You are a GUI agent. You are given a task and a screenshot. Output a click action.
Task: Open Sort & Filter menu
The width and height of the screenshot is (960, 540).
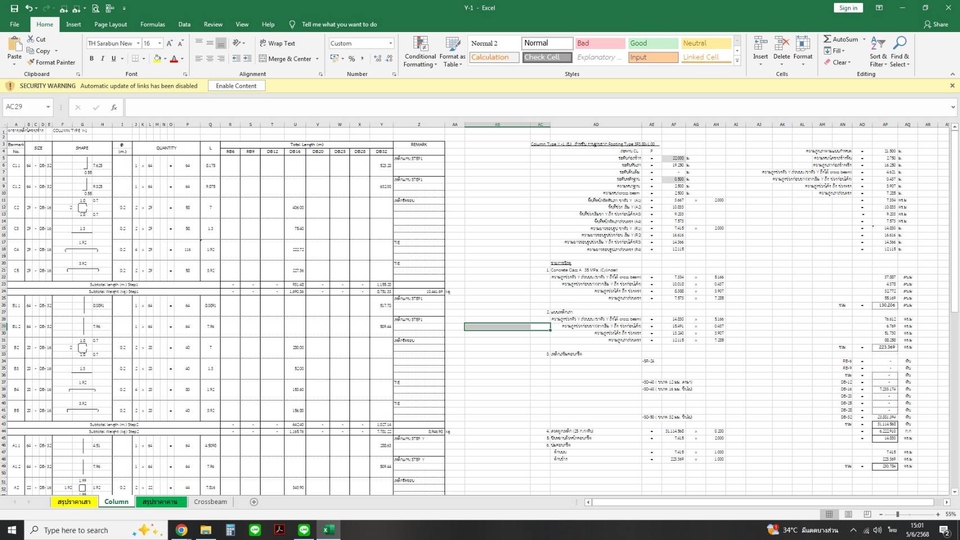(878, 51)
